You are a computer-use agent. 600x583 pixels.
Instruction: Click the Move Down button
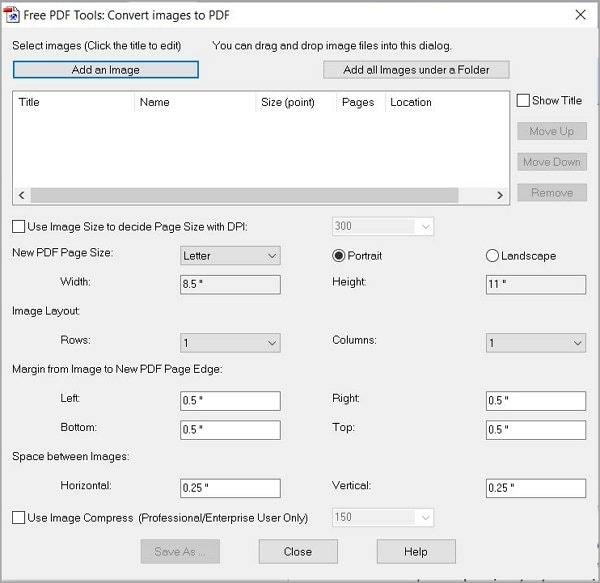(x=551, y=162)
